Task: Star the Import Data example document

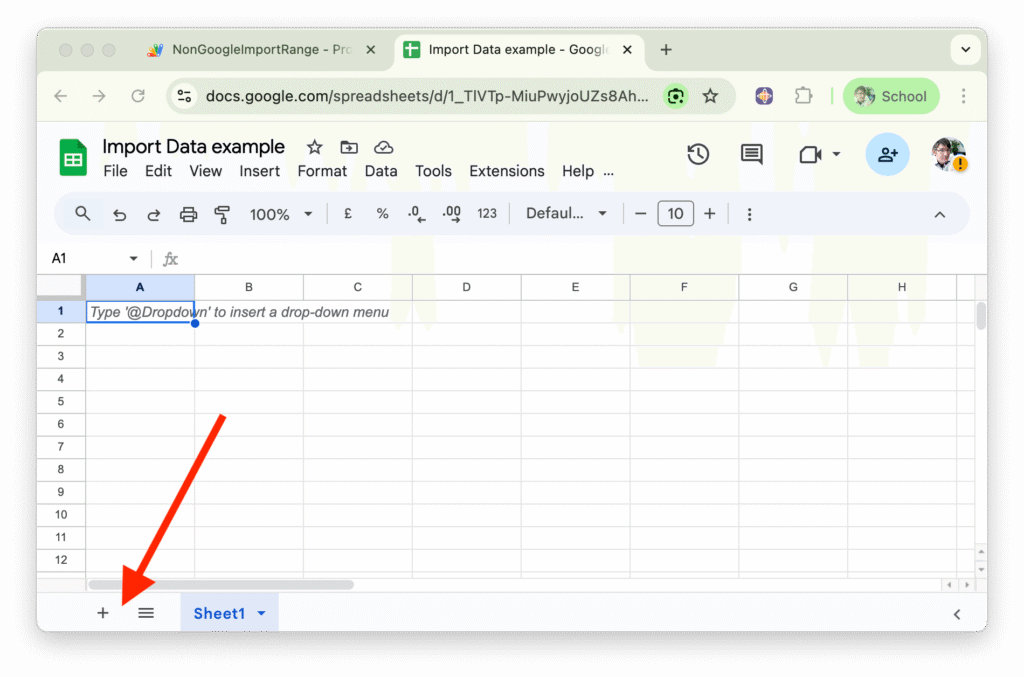Action: (314, 147)
